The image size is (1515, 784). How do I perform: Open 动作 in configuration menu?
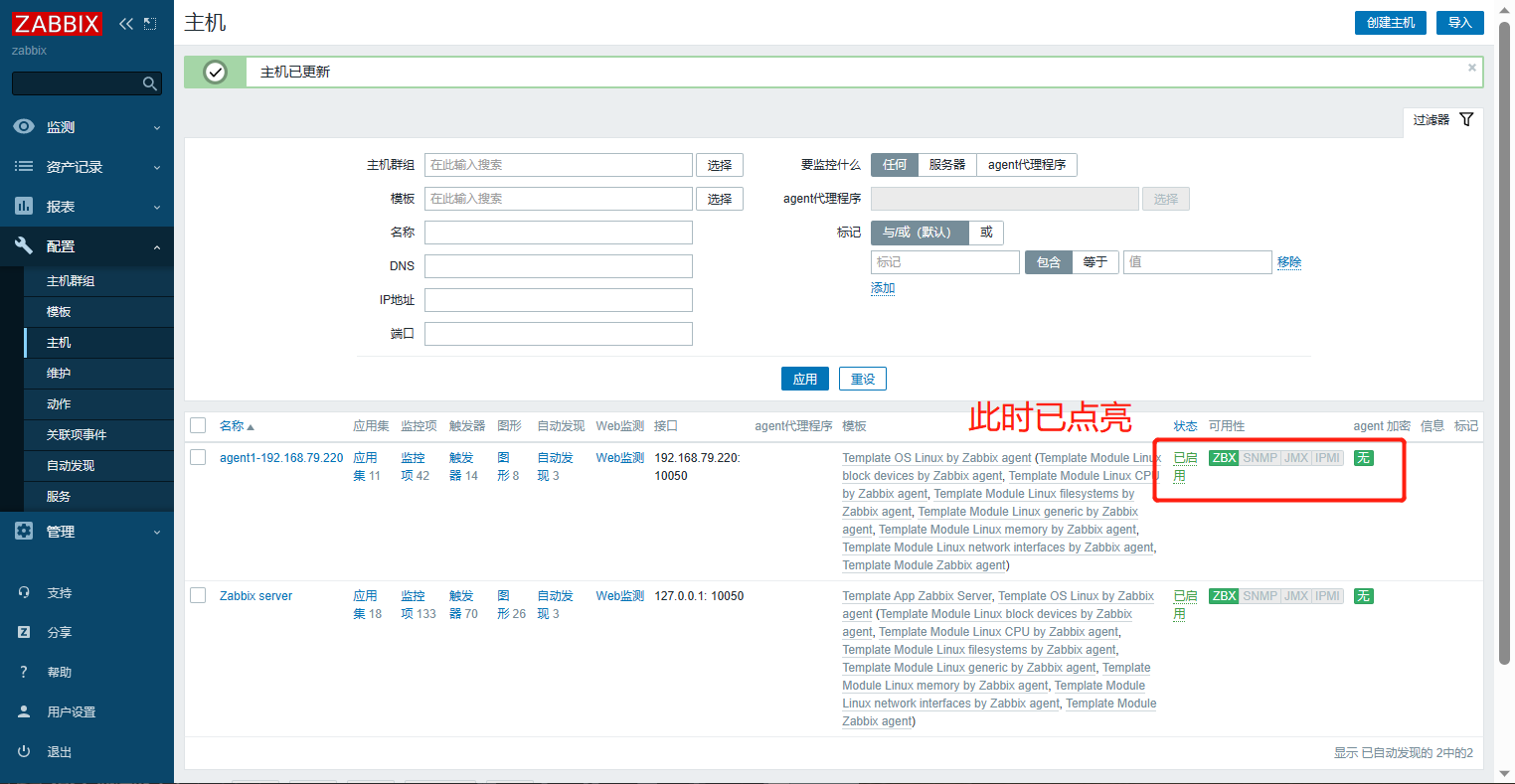[x=99, y=404]
